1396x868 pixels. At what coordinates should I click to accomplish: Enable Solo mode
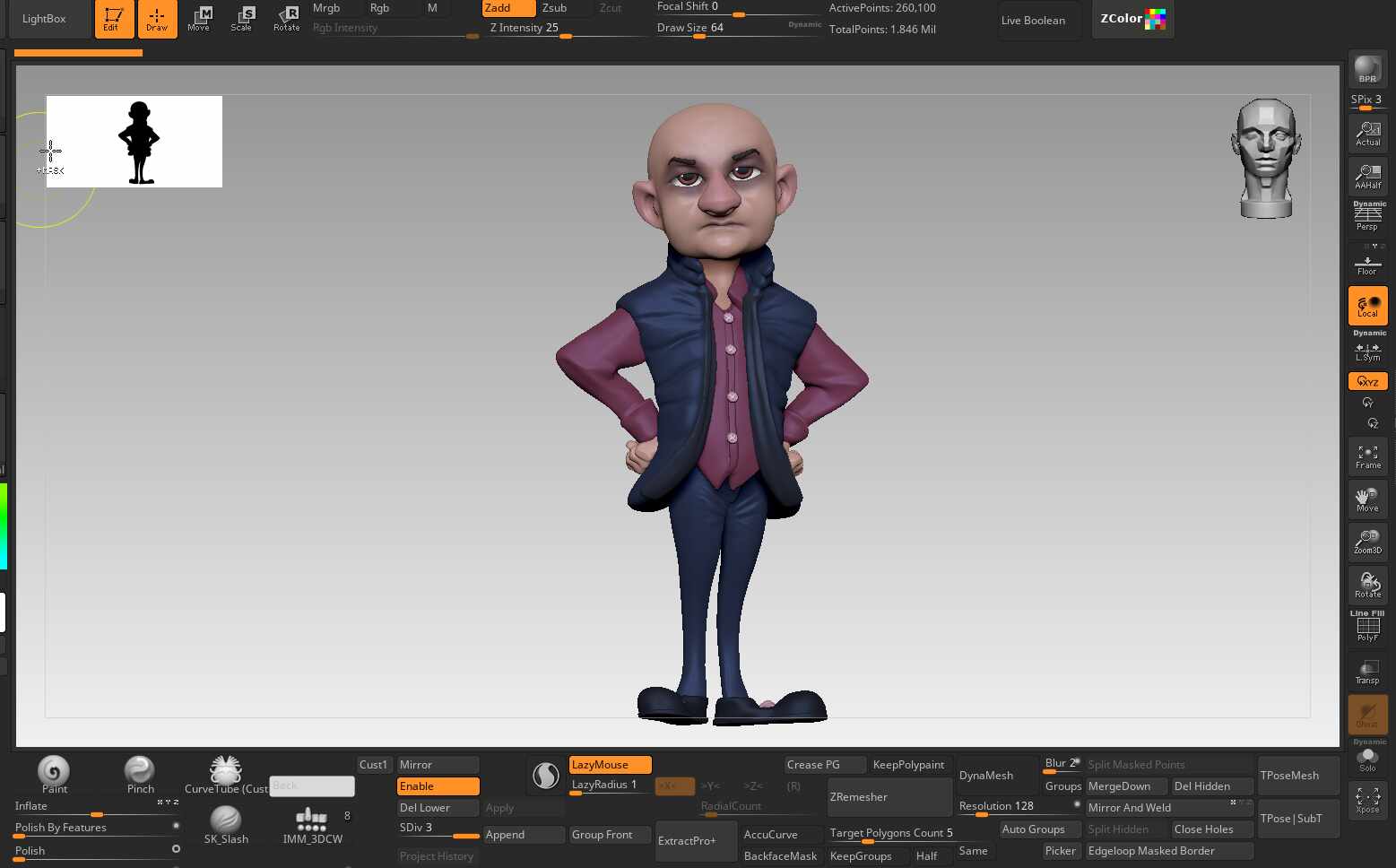point(1368,758)
